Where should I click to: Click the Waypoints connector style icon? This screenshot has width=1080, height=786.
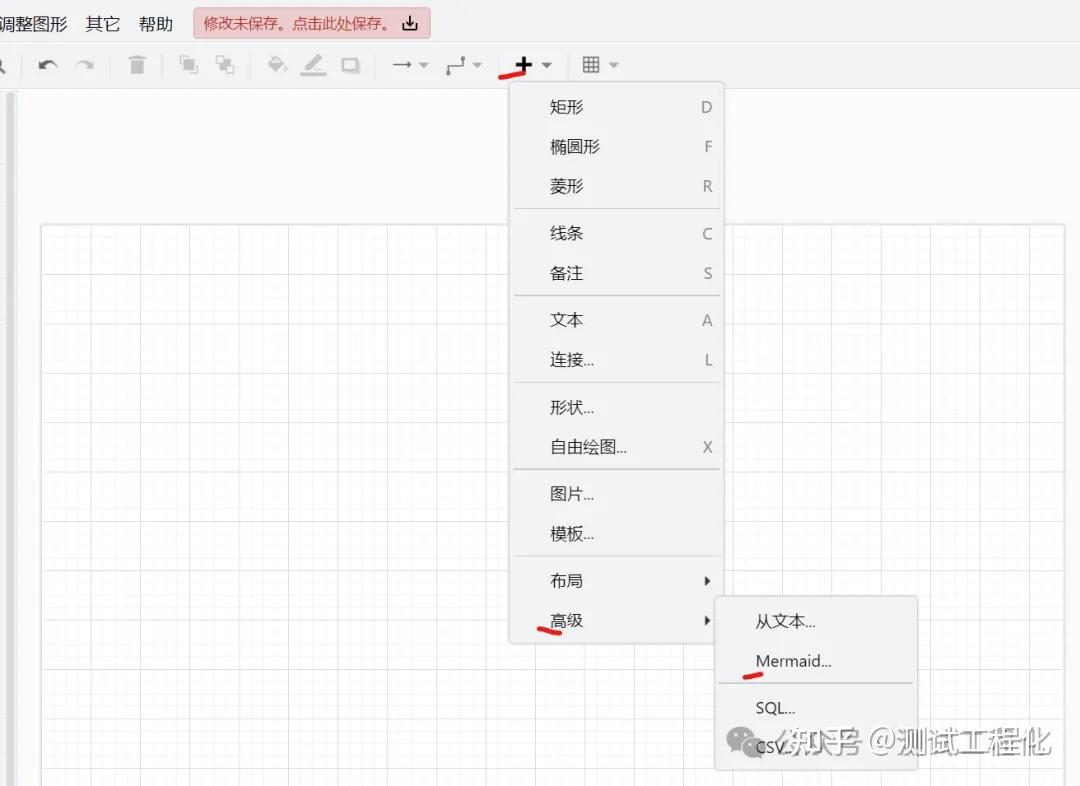tap(455, 65)
